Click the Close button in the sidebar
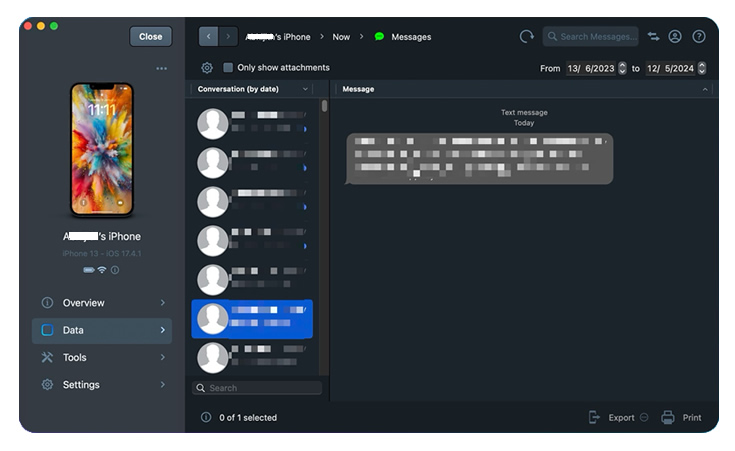Screen dimensions: 735x451 coord(150,37)
